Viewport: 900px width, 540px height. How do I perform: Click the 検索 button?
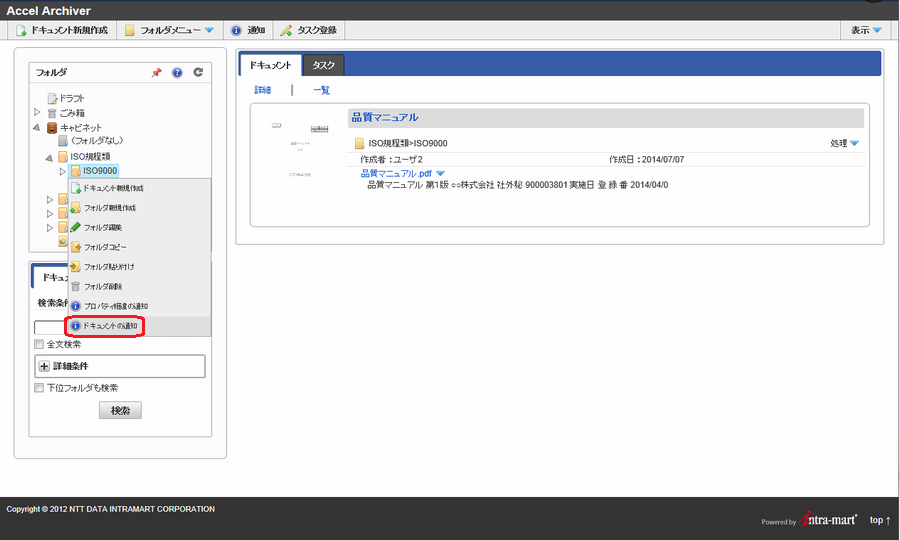pos(120,410)
